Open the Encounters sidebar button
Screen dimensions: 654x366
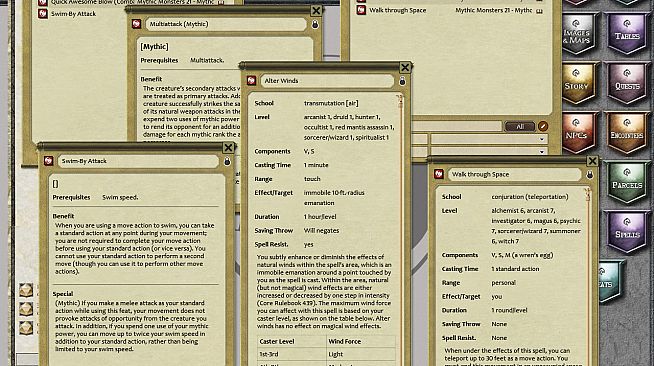click(x=627, y=132)
